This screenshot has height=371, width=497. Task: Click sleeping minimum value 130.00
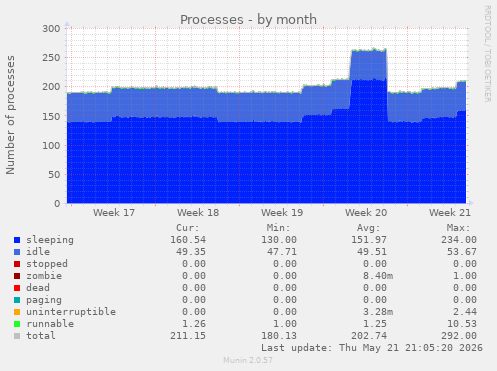coord(279,240)
